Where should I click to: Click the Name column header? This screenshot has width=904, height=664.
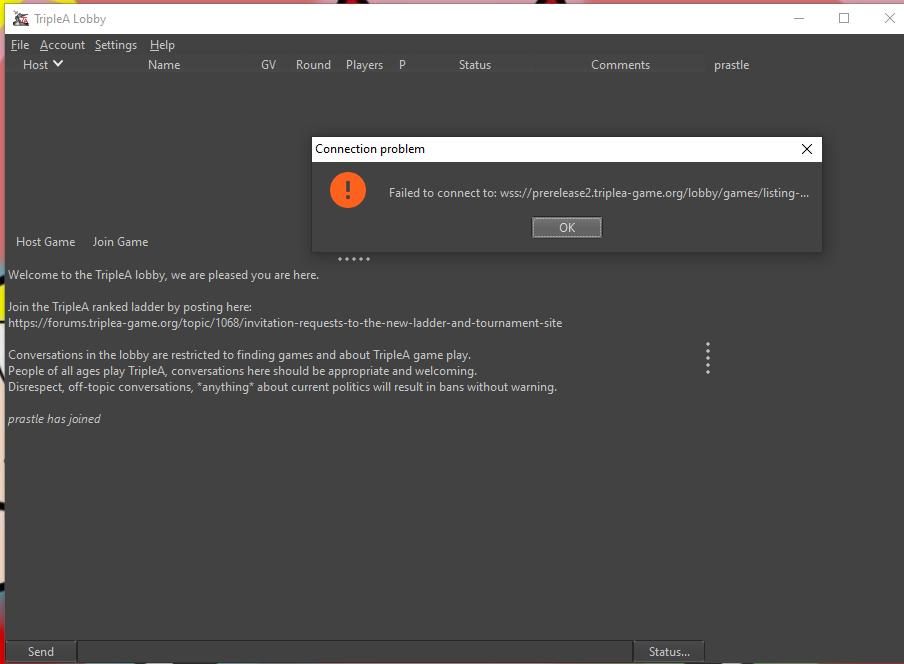[164, 65]
